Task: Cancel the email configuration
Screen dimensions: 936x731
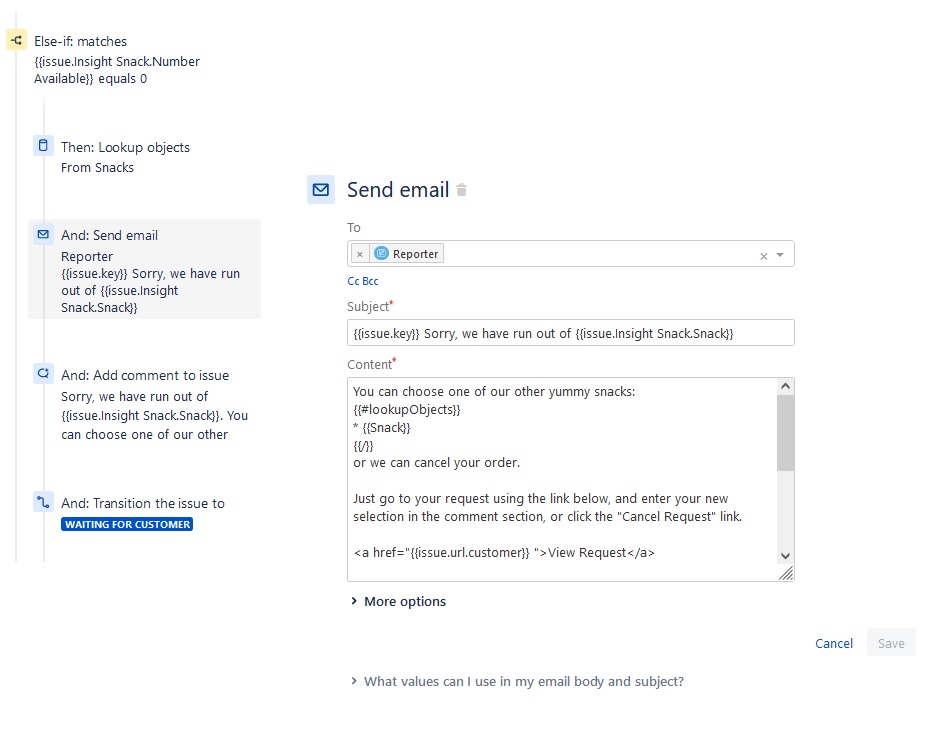Action: [834, 643]
